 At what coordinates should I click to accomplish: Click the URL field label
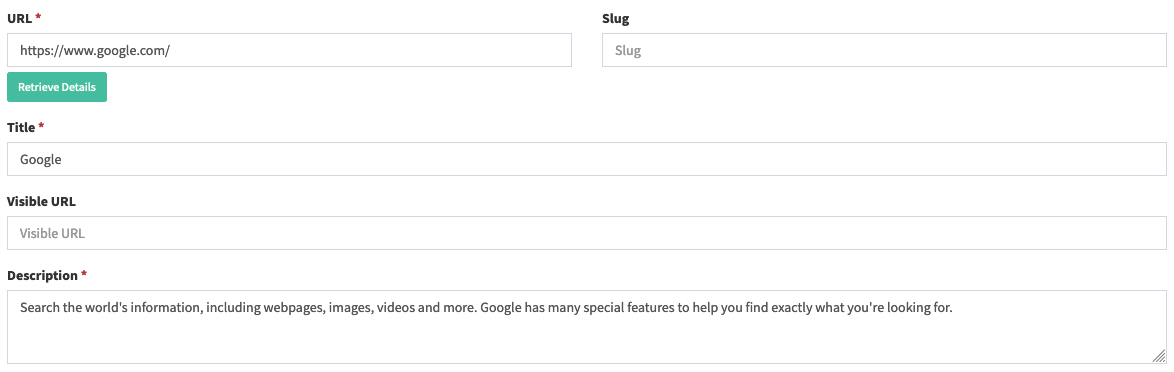coord(19,17)
